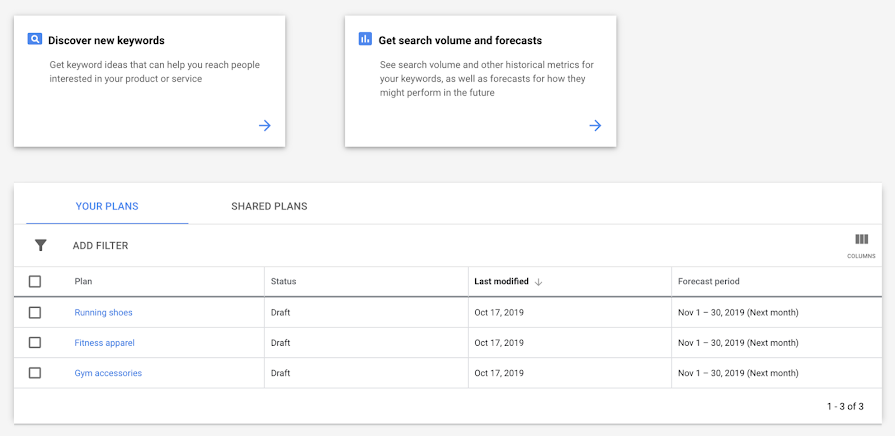Click the Status column header
The image size is (895, 436).
point(284,282)
